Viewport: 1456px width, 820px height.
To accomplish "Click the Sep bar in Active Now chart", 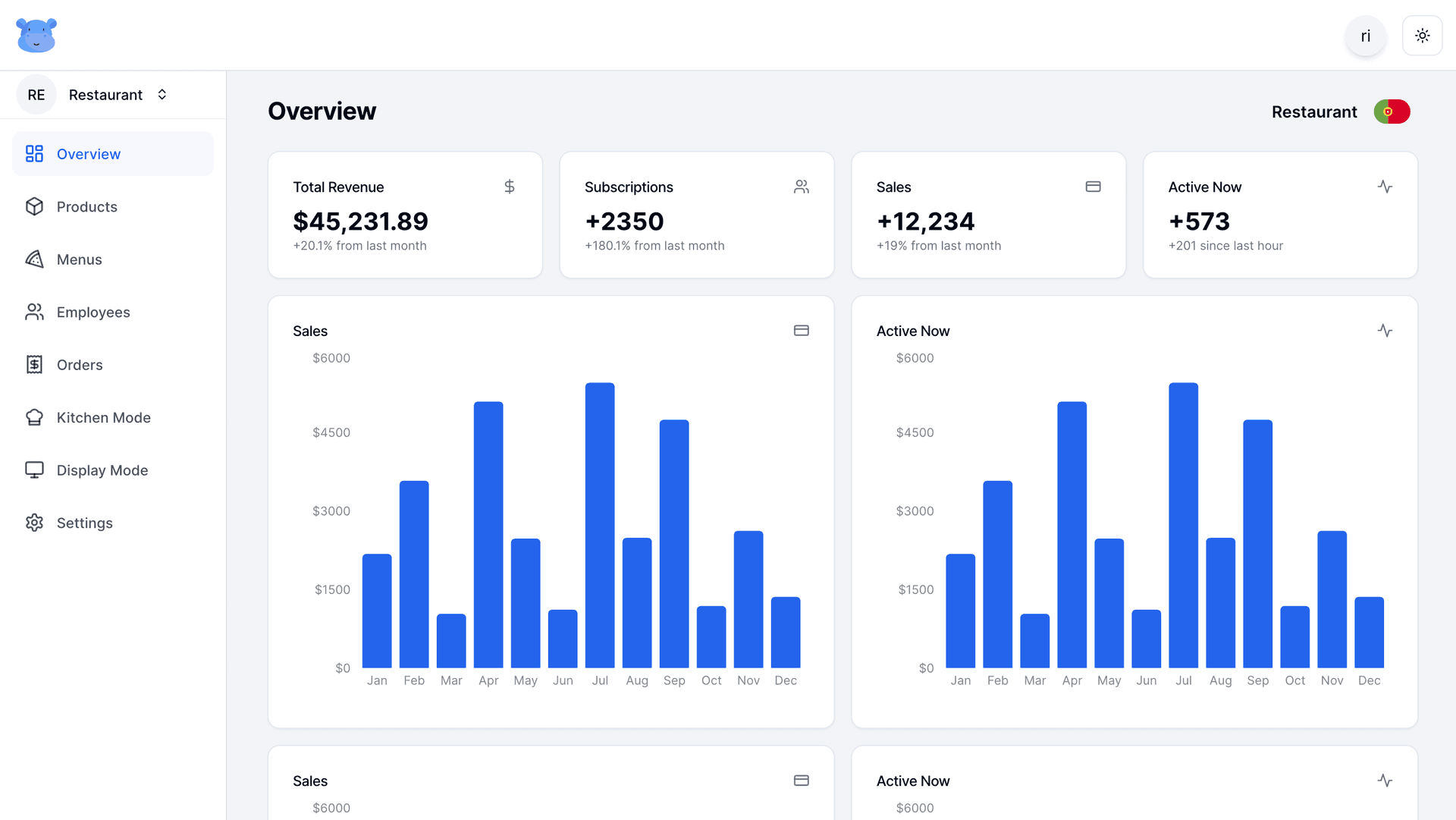I will click(x=1257, y=544).
